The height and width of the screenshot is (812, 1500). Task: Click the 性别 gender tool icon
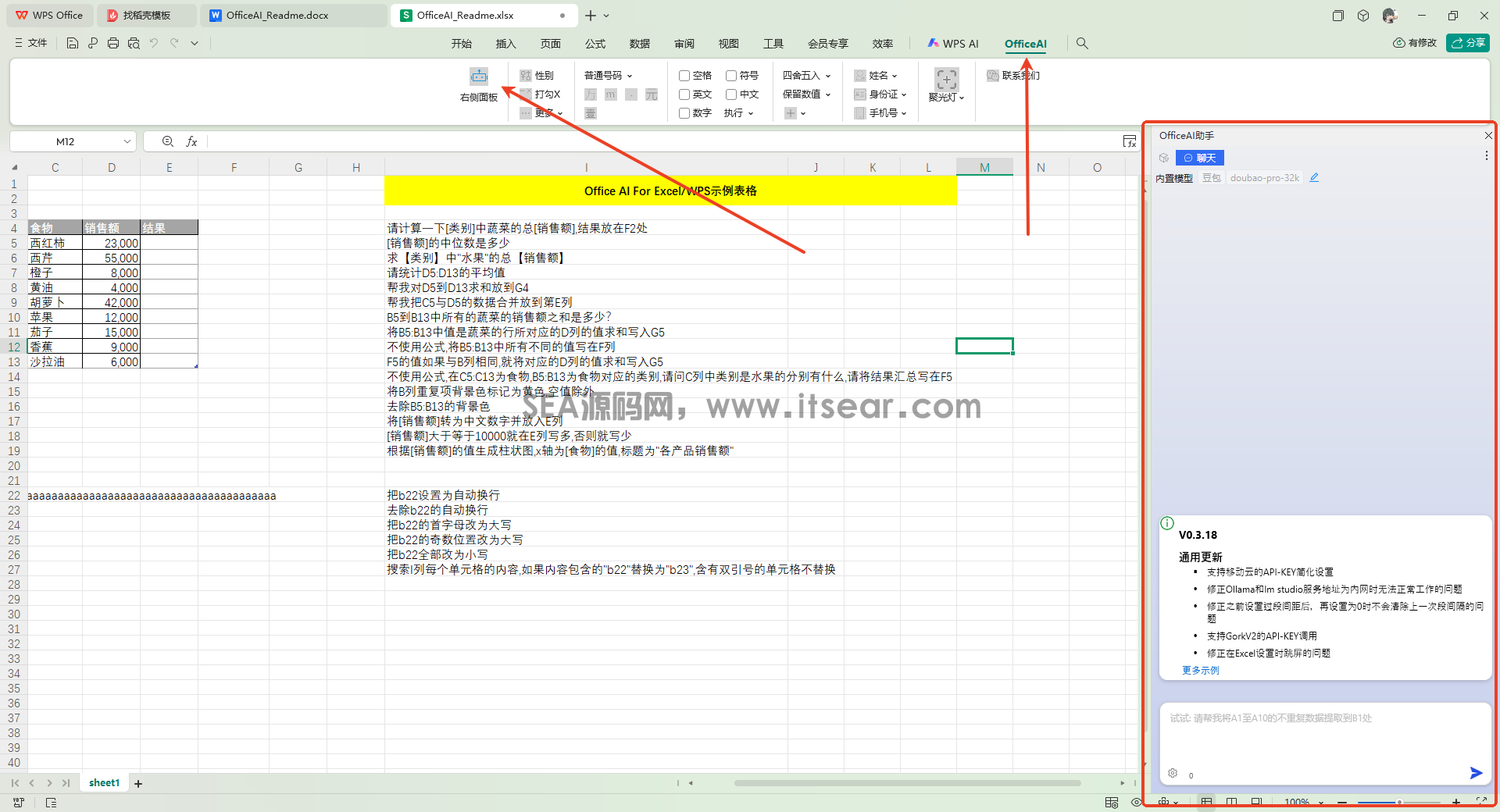coord(526,76)
